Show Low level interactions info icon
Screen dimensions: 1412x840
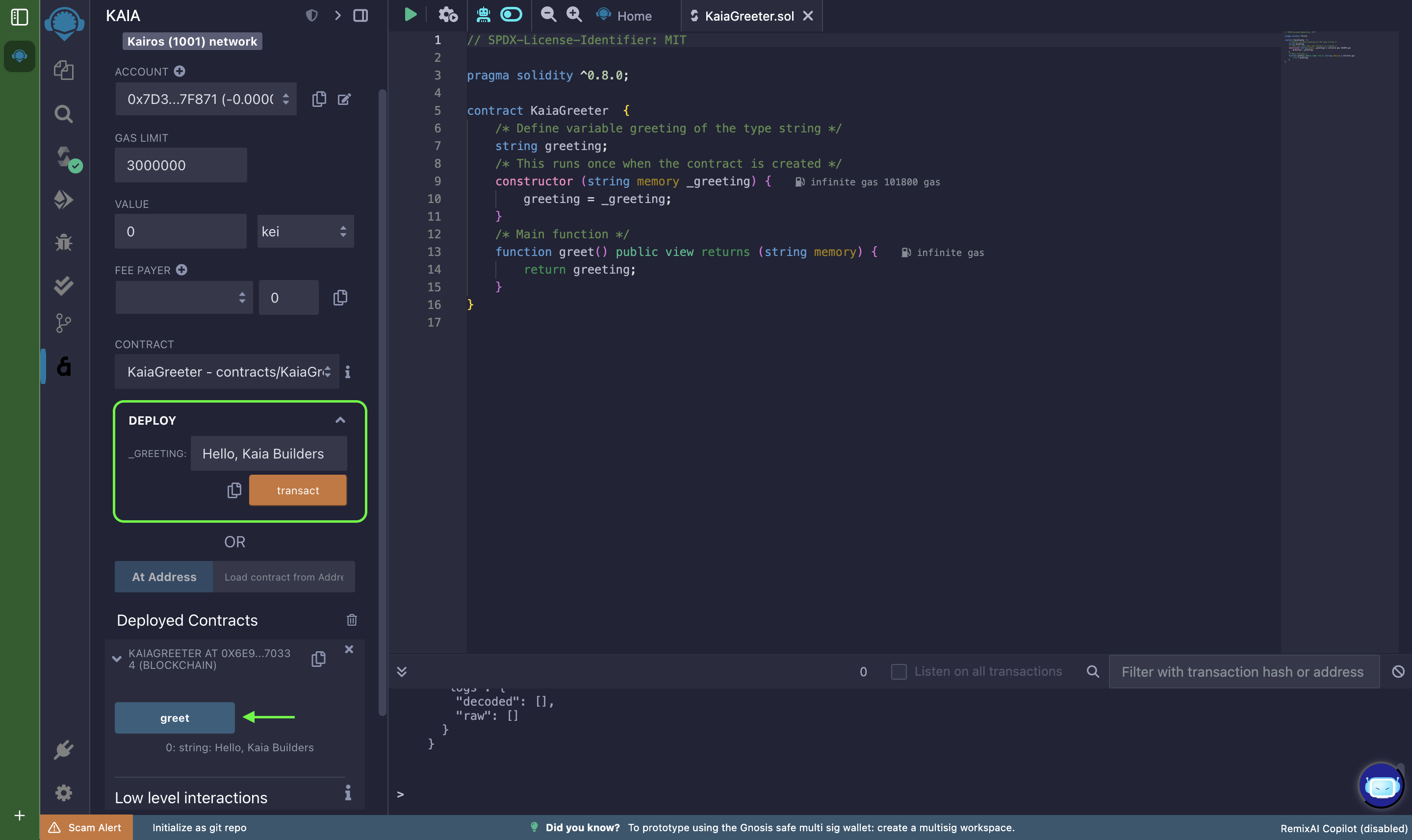point(348,792)
